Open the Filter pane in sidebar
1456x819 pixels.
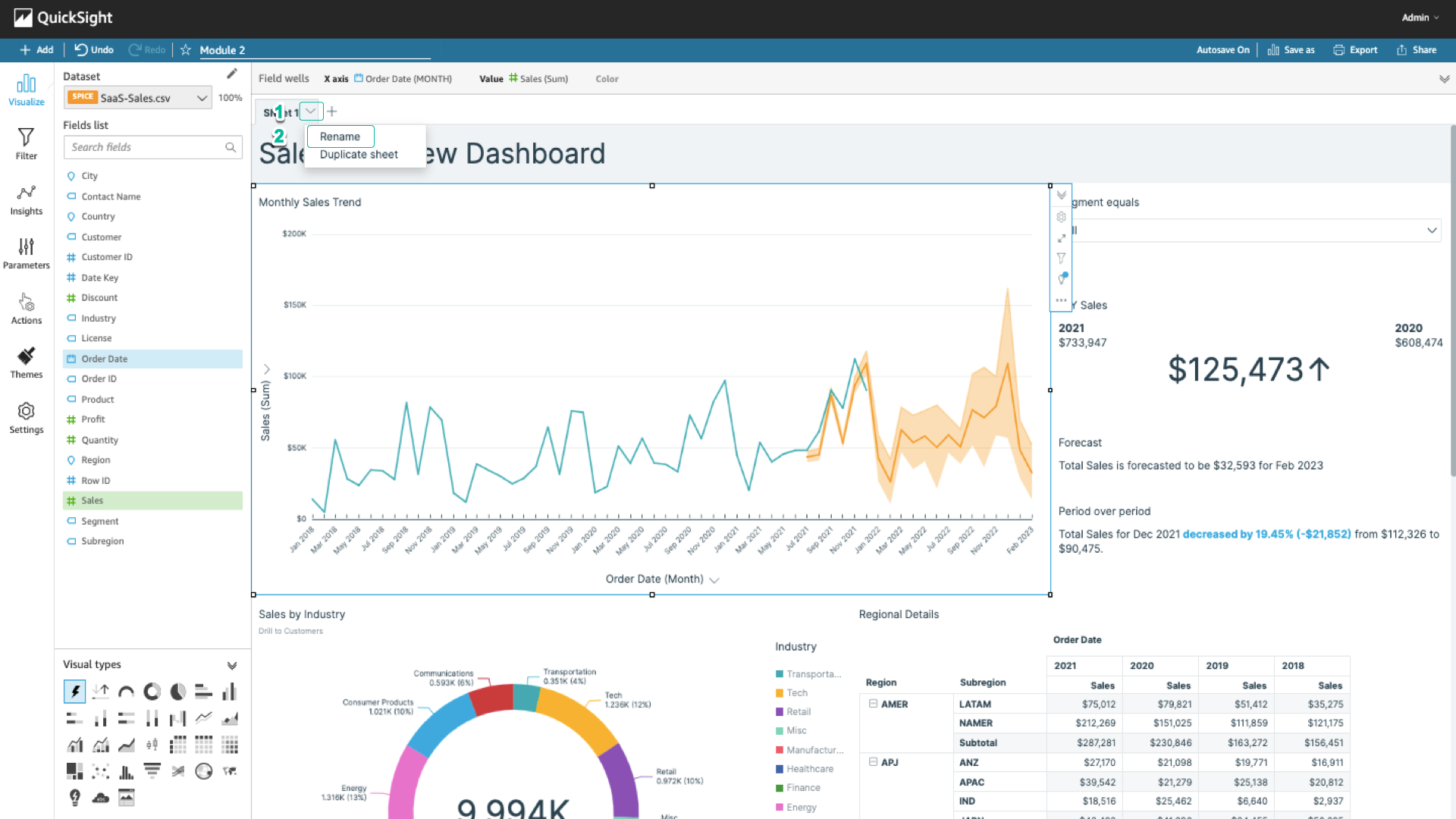coord(26,143)
